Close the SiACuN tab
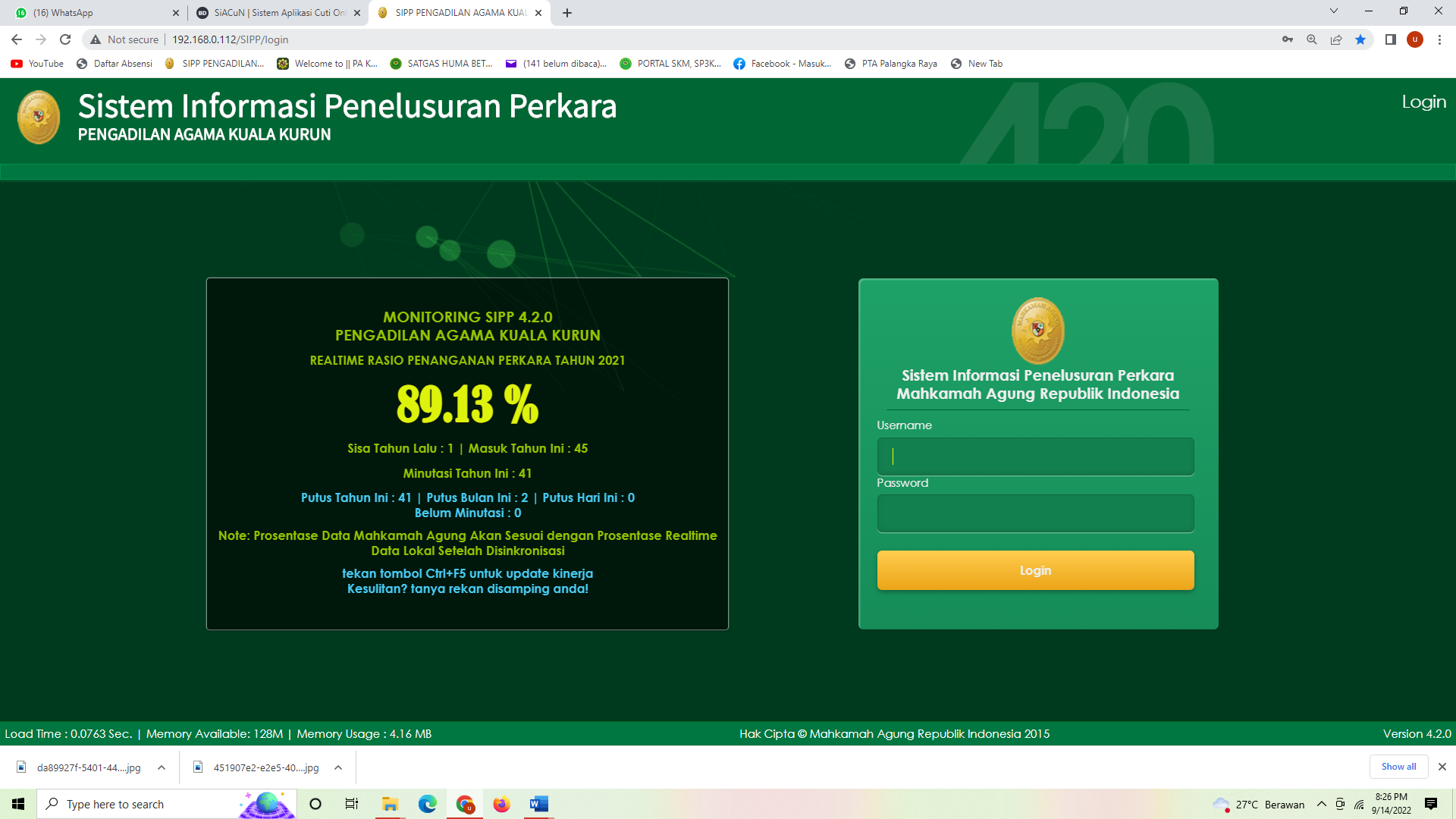This screenshot has height=819, width=1456. pos(357,13)
